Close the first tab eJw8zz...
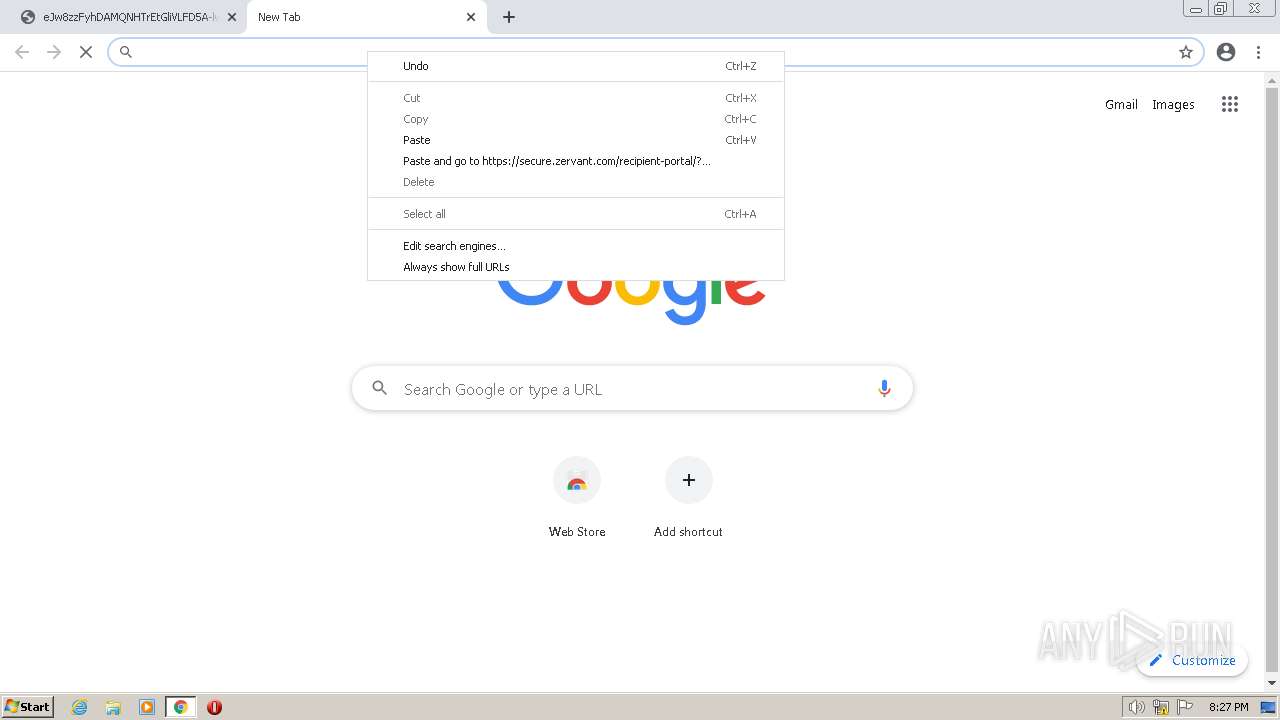The height and width of the screenshot is (720, 1280). click(232, 17)
